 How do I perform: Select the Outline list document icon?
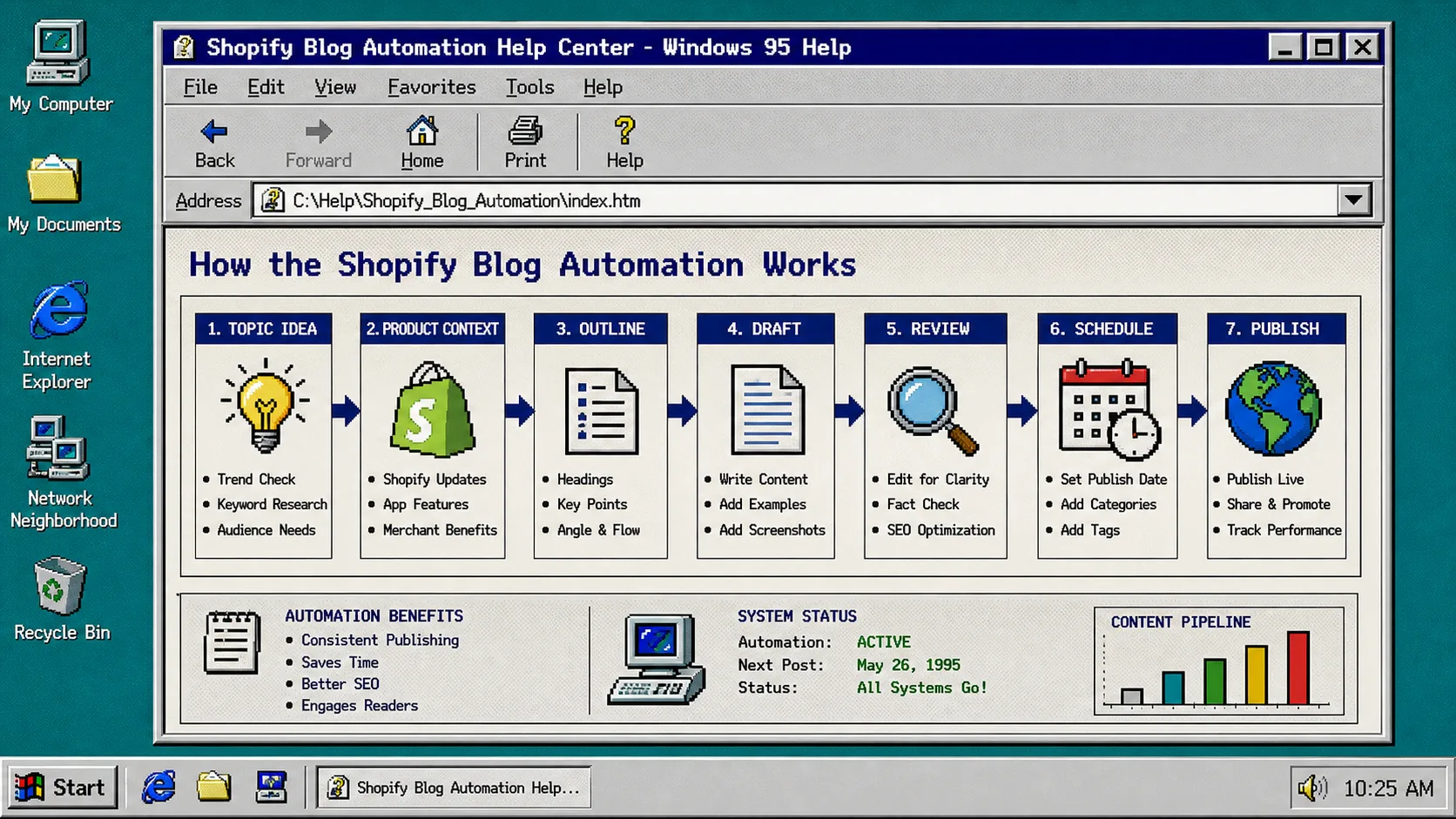pyautogui.click(x=601, y=411)
